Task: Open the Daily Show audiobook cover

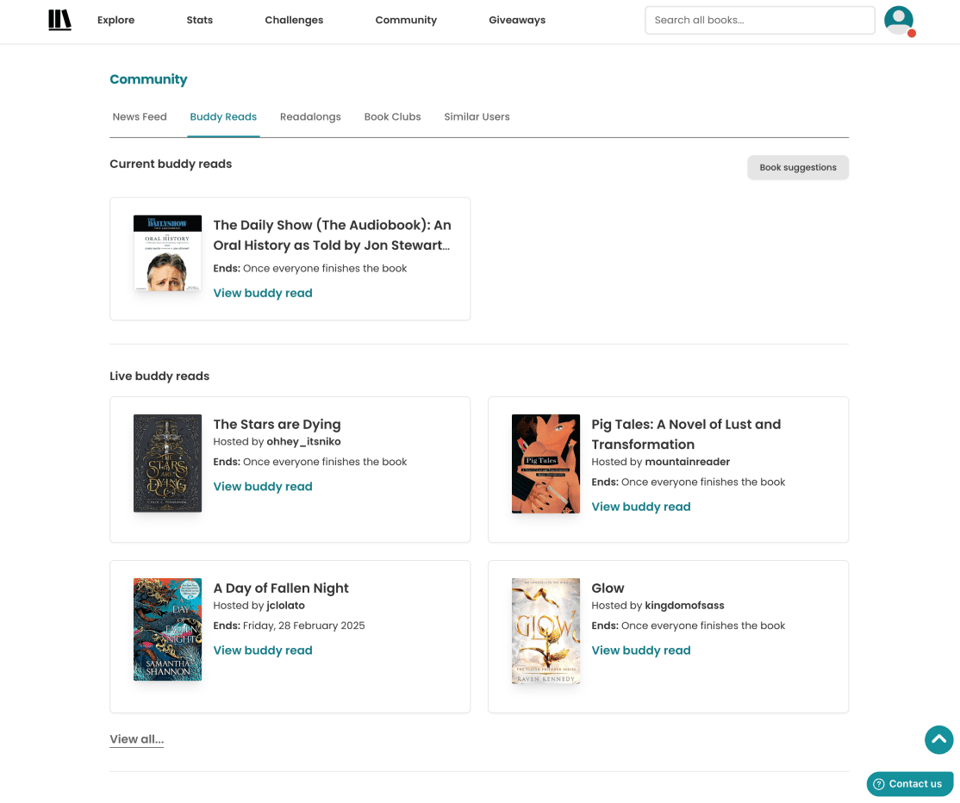Action: click(x=167, y=253)
